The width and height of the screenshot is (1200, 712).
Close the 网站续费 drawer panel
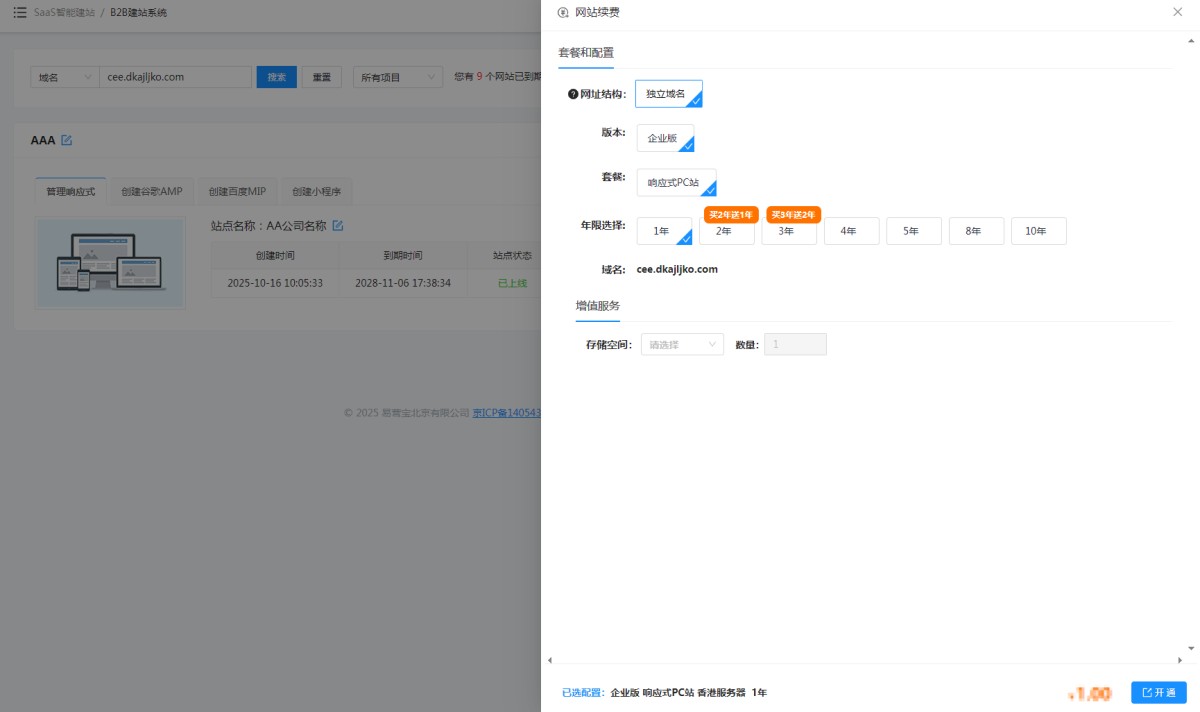point(1177,12)
